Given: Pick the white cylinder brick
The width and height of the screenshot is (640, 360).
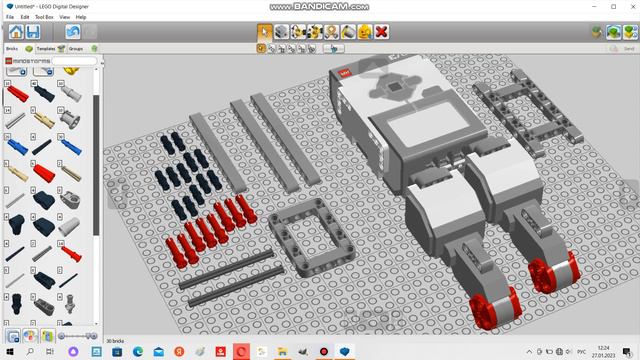Looking at the screenshot, I should 69,226.
